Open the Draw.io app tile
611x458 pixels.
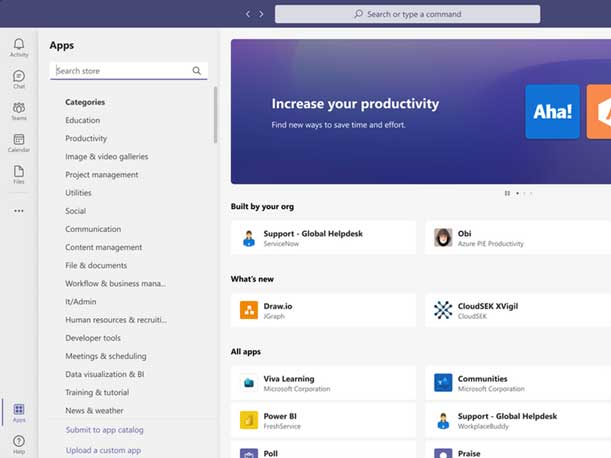coord(323,310)
